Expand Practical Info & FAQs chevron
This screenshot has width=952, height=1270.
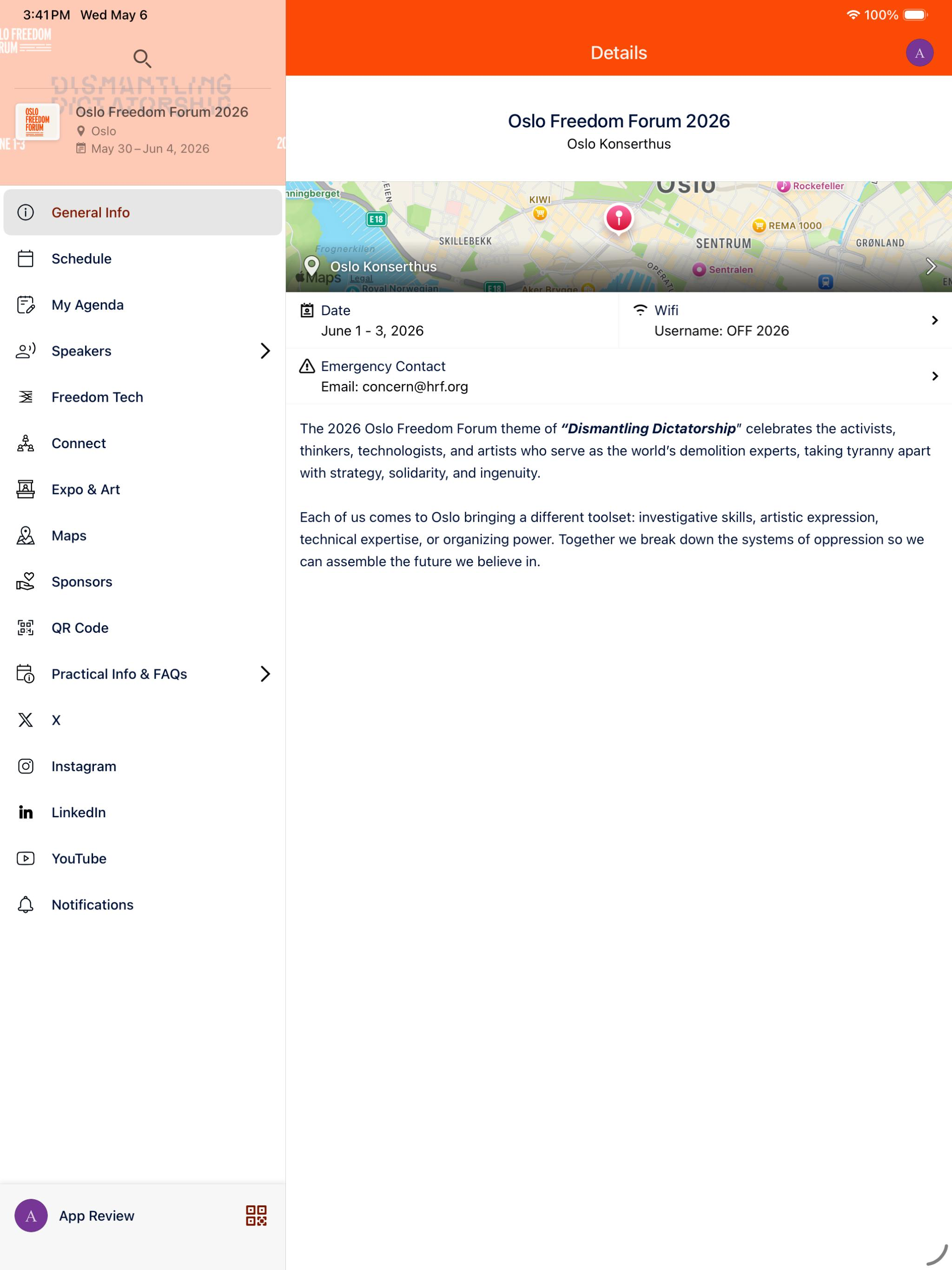click(x=264, y=674)
